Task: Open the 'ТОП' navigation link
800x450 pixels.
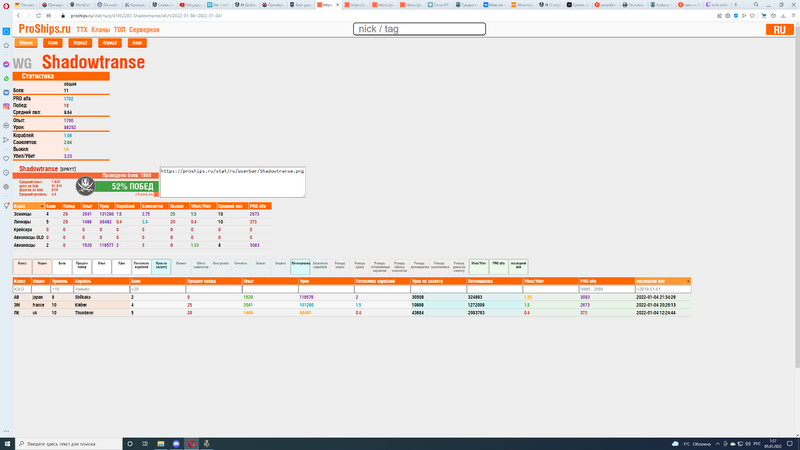Action: [x=121, y=31]
